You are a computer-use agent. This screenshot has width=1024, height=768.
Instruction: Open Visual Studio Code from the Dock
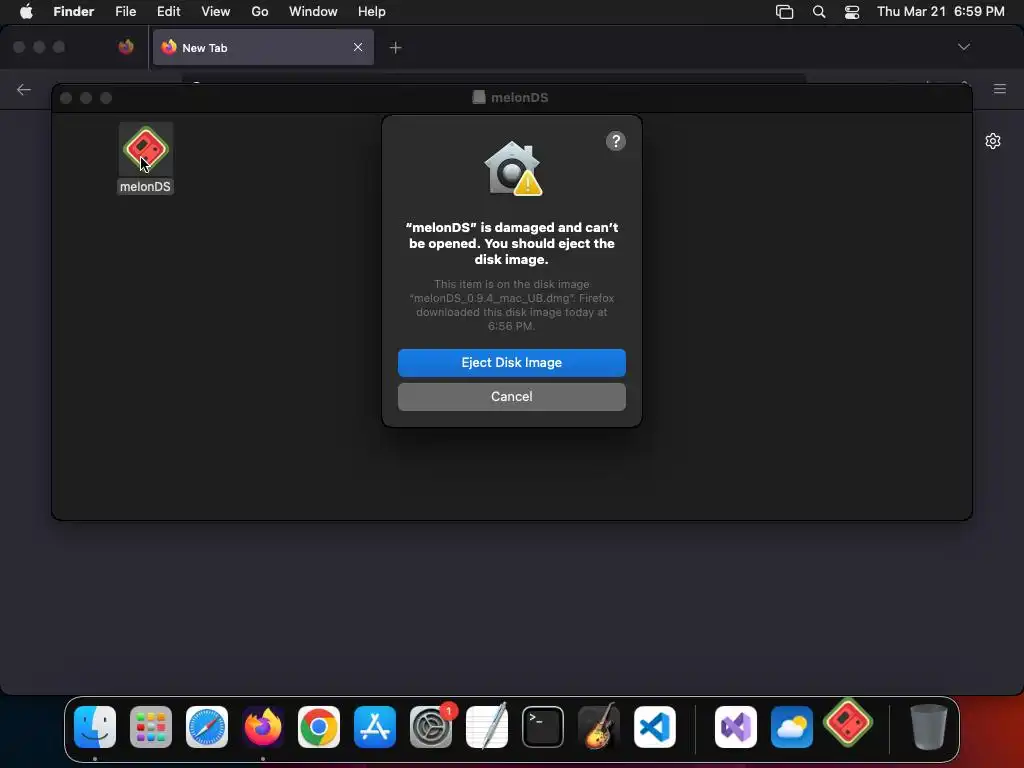pyautogui.click(x=654, y=727)
